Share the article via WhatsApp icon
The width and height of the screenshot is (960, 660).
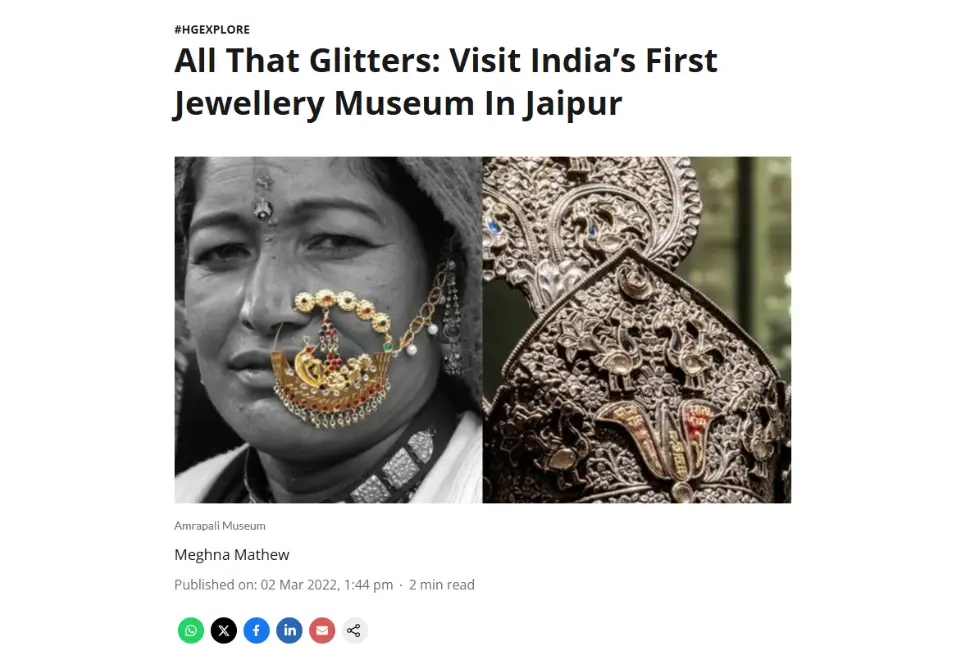pos(191,630)
